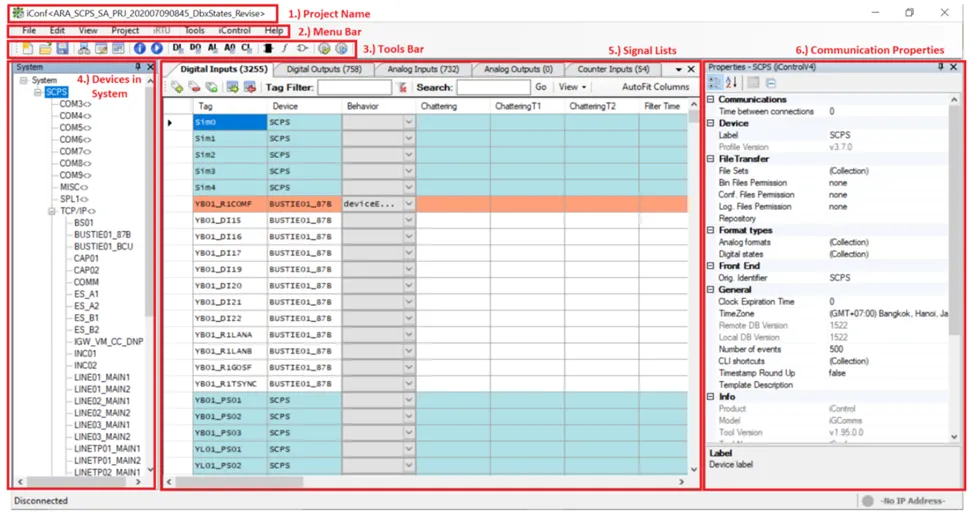The image size is (975, 515).
Task: Collapse the System root tree node
Action: click(24, 80)
